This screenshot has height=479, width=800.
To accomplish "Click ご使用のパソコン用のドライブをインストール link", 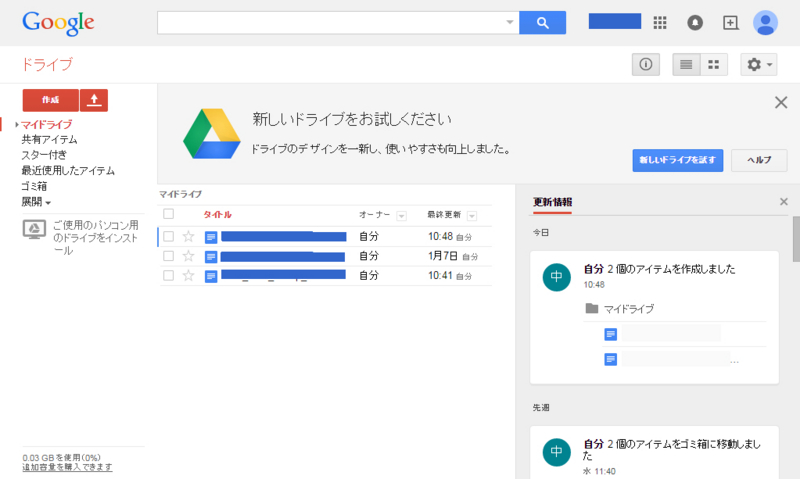I will tap(95, 238).
